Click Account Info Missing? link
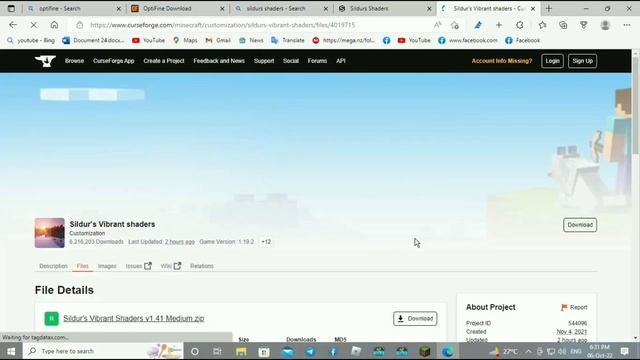 click(x=502, y=61)
